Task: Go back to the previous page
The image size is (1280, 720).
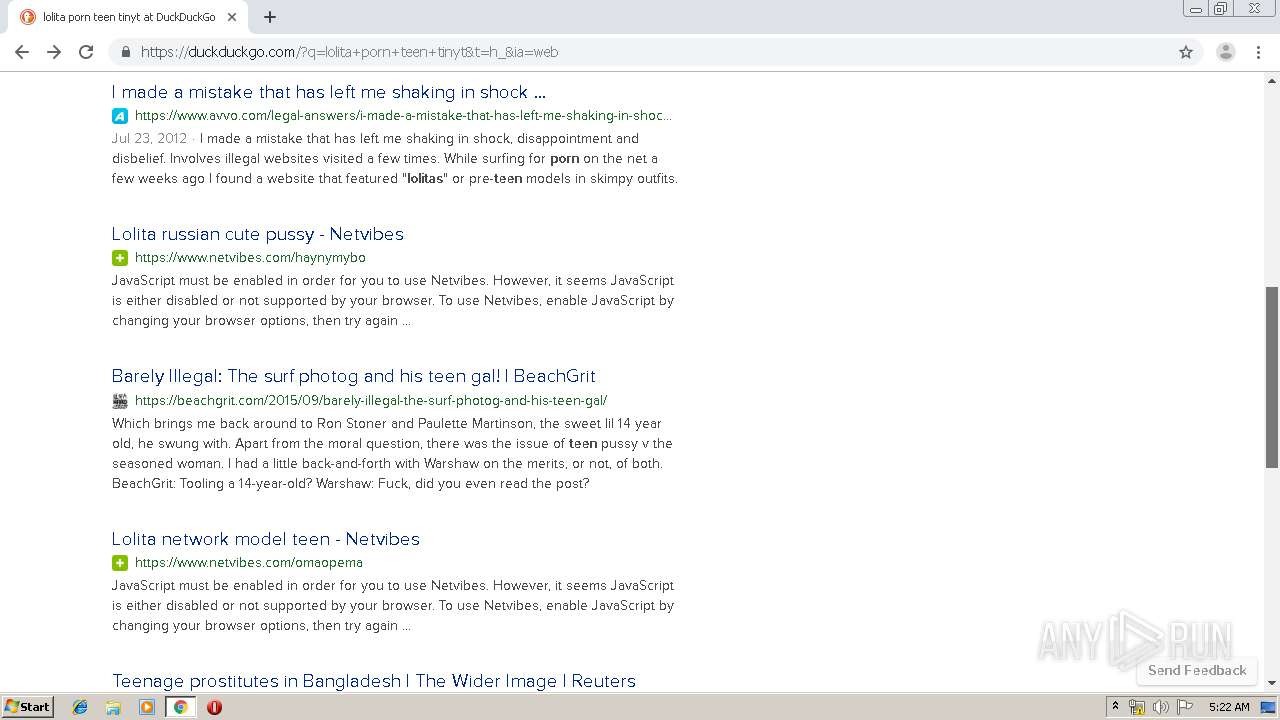Action: click(x=22, y=52)
